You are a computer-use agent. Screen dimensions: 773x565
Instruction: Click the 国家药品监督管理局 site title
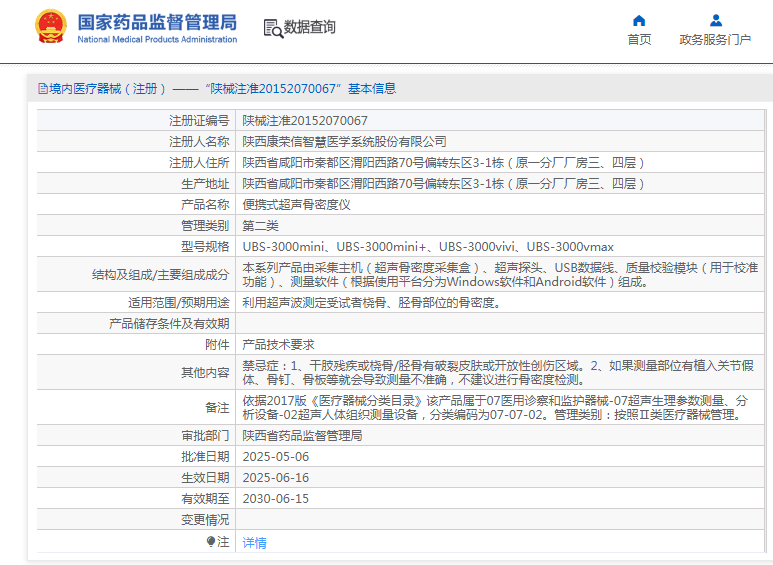pyautogui.click(x=157, y=21)
